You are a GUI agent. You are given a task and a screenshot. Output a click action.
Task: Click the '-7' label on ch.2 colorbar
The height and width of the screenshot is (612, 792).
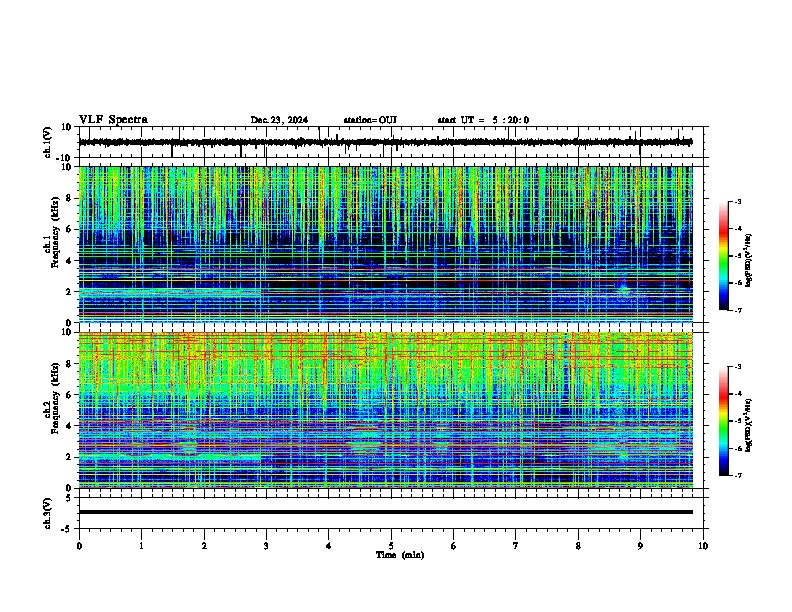[x=738, y=476]
